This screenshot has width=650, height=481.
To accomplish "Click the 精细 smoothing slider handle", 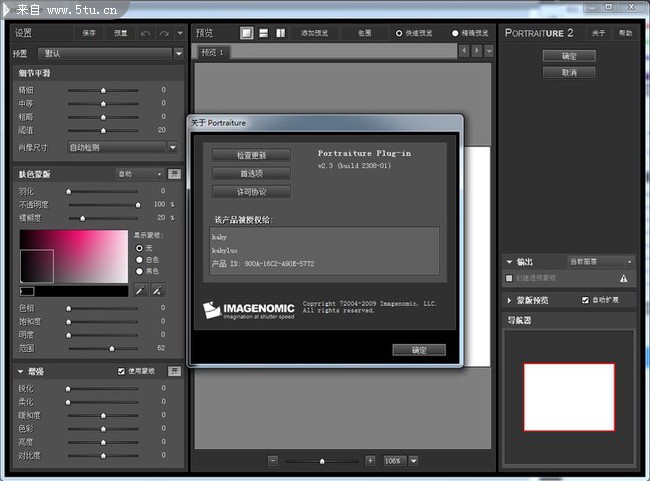I will [103, 90].
